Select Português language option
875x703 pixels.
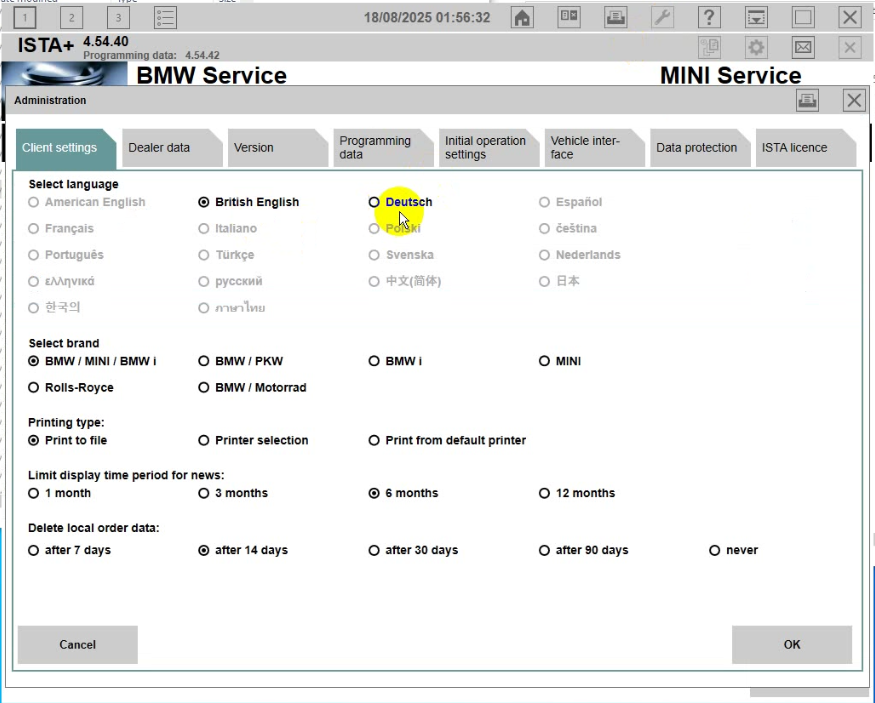pyautogui.click(x=66, y=254)
